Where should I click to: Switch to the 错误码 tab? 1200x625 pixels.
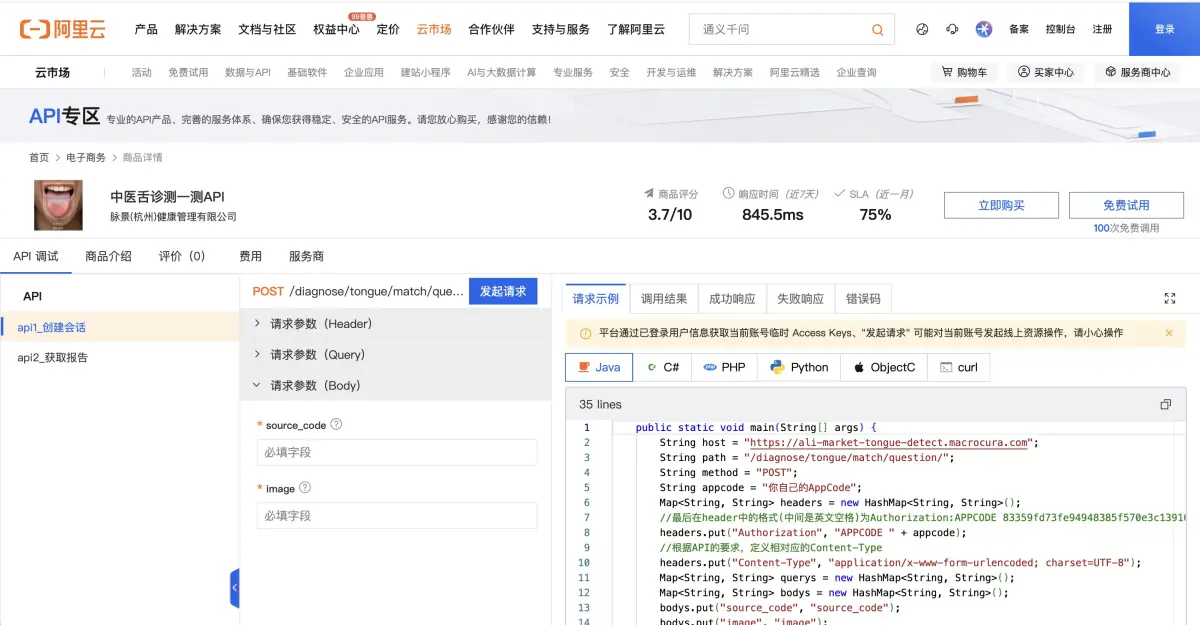point(863,298)
